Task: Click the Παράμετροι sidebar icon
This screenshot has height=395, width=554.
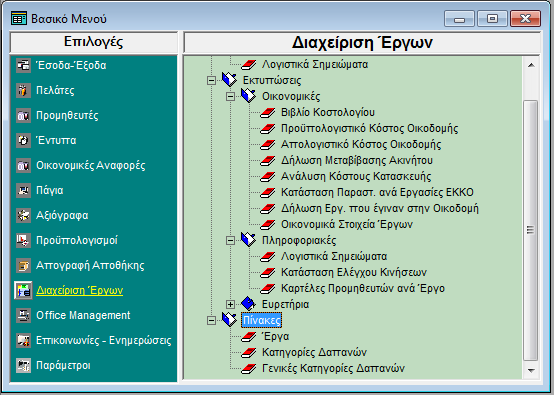Action: click(x=23, y=365)
